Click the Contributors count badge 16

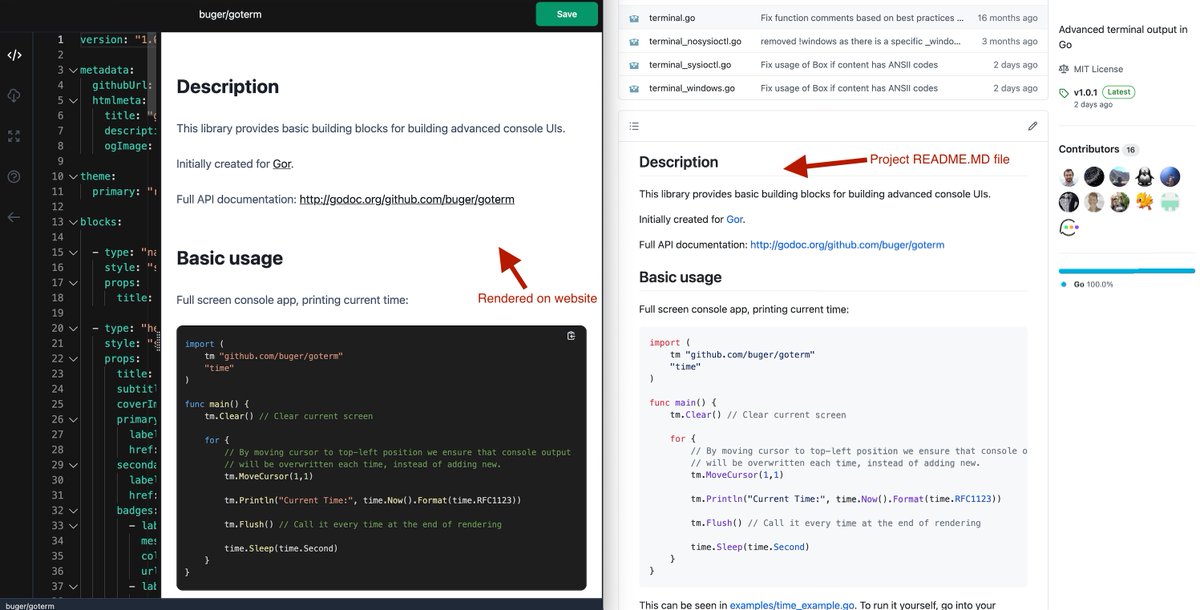1130,150
